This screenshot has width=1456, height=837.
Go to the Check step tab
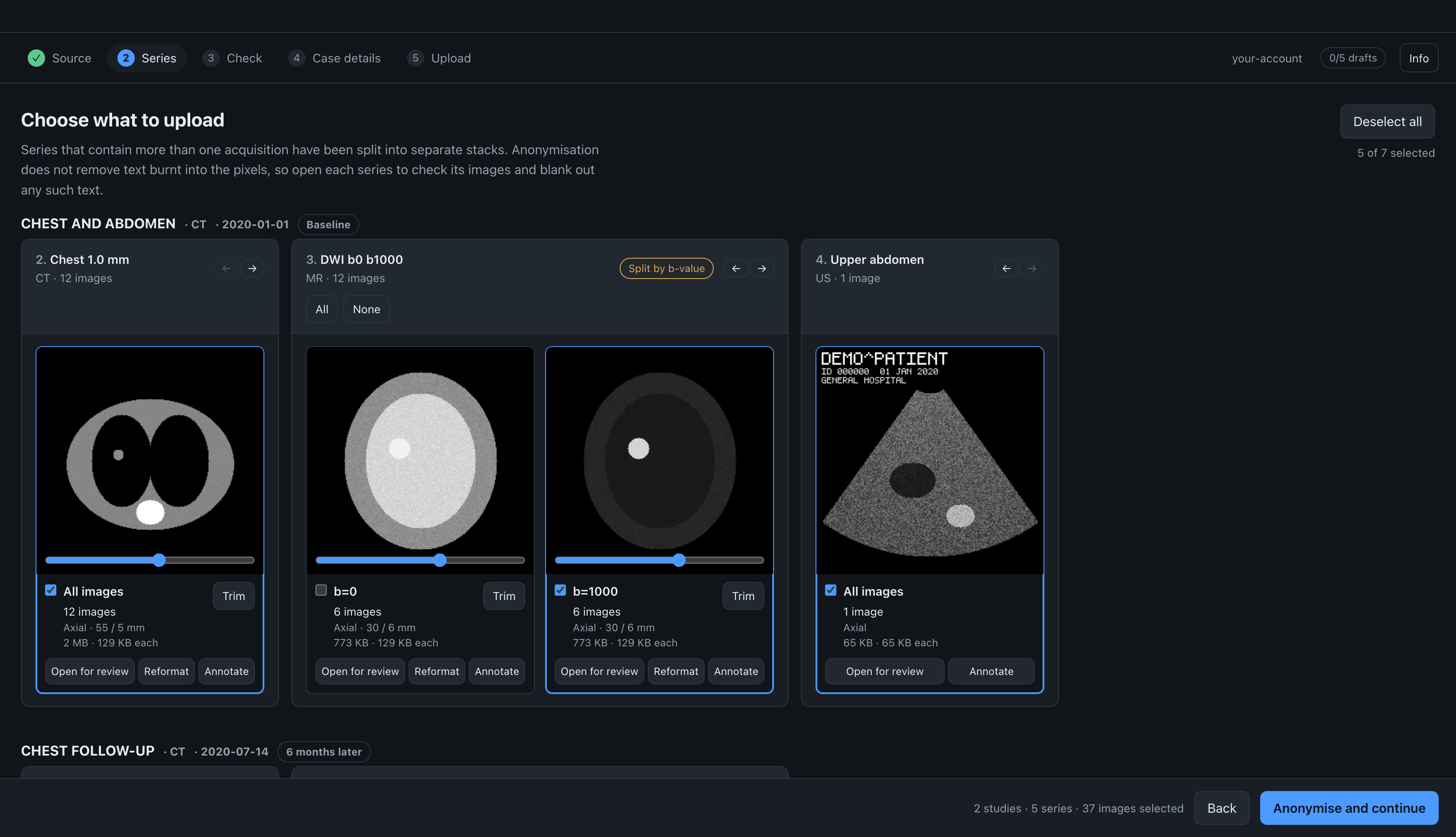232,58
